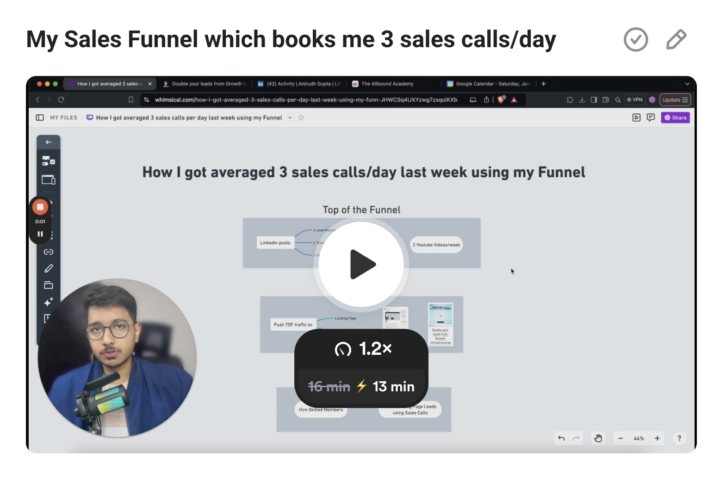
Task: Switch to the '(42) Activity | Anirudh Gupta' tab
Action: [x=298, y=84]
